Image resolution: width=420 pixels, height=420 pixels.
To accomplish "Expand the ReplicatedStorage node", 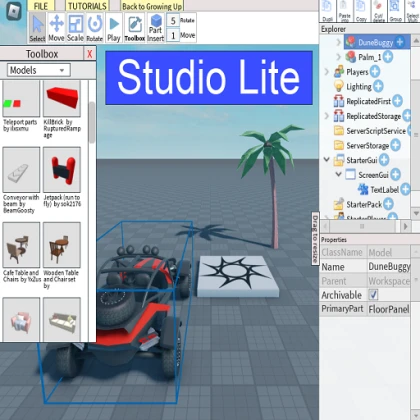I will (327, 116).
